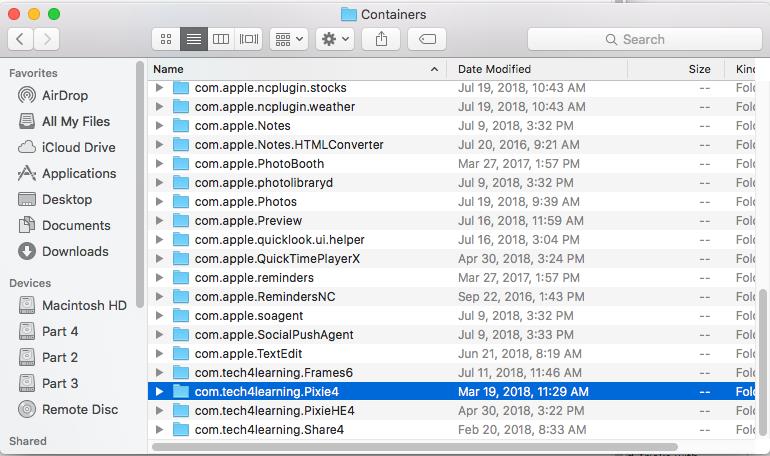Expand com.tech4learning.Pixie4 disclosure triangle
The height and width of the screenshot is (456, 770).
(159, 392)
